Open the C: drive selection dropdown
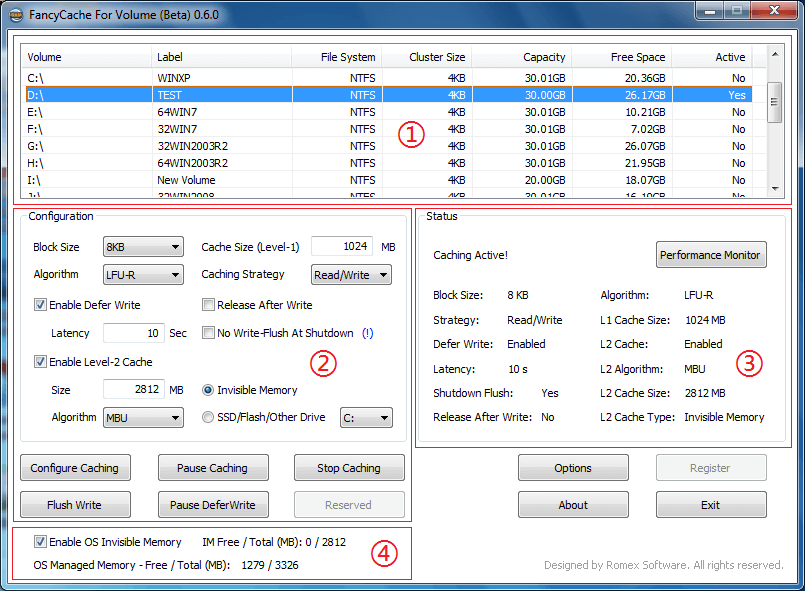Image resolution: width=805 pixels, height=591 pixels. click(x=366, y=417)
